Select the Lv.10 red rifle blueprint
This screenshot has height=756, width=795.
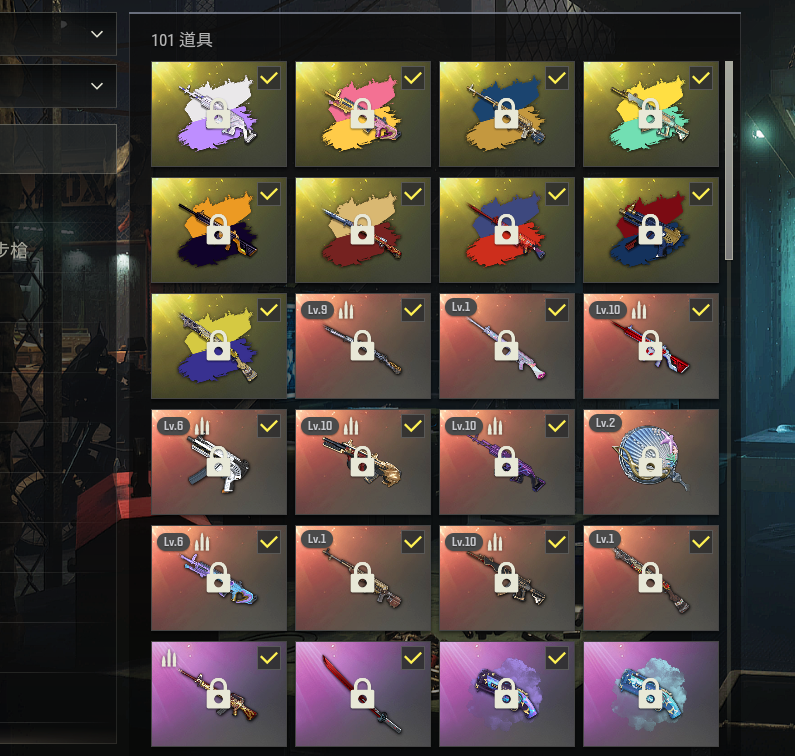(651, 346)
